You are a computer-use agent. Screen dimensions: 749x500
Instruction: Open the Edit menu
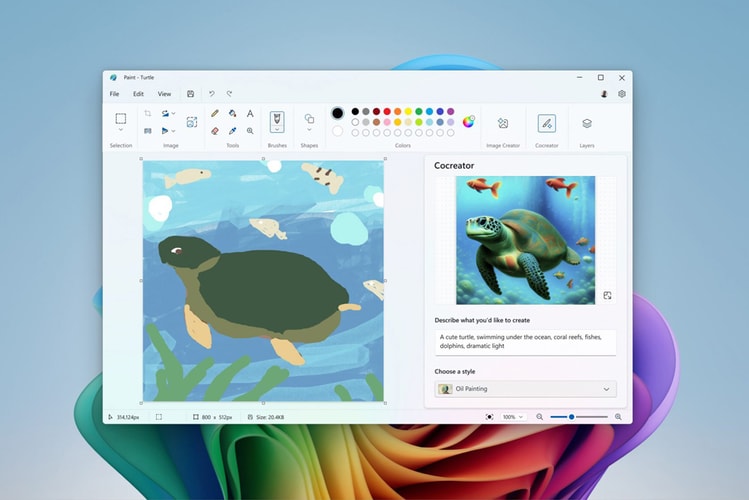pyautogui.click(x=138, y=94)
